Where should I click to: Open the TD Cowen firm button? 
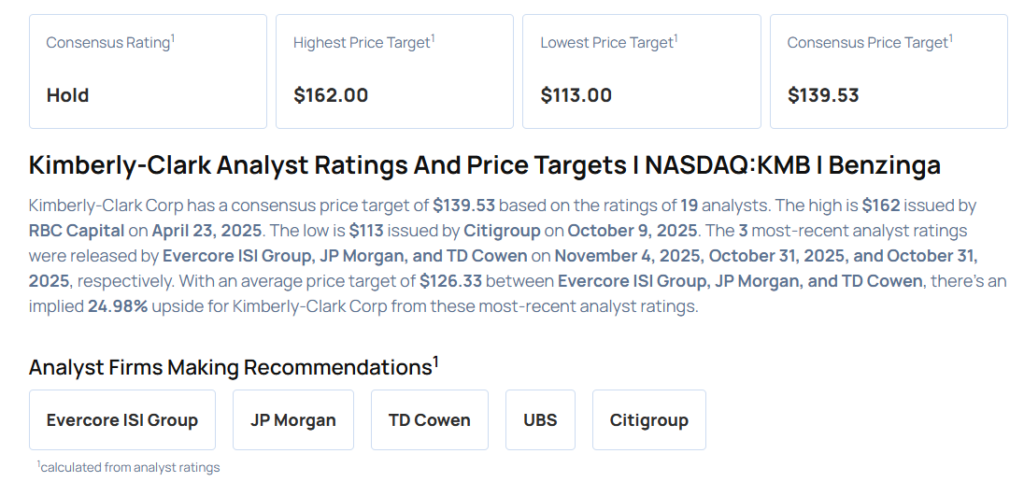click(x=429, y=420)
